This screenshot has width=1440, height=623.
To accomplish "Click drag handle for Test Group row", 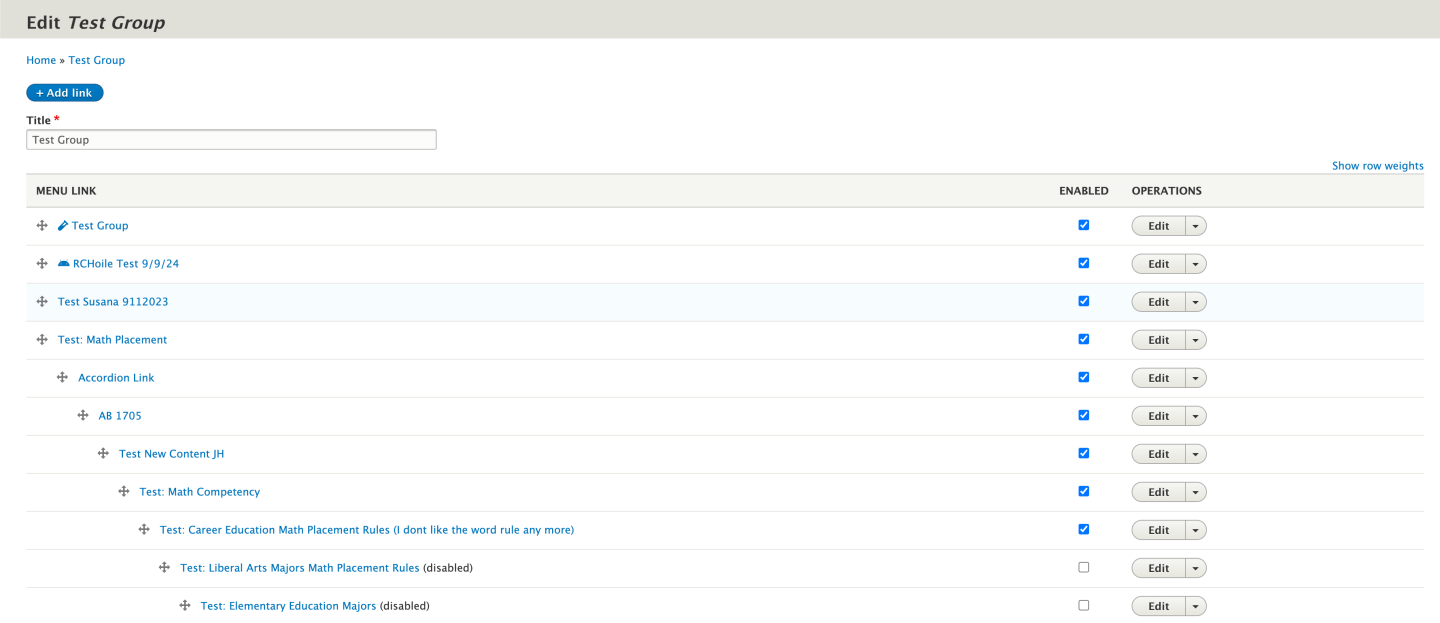I will [x=42, y=226].
